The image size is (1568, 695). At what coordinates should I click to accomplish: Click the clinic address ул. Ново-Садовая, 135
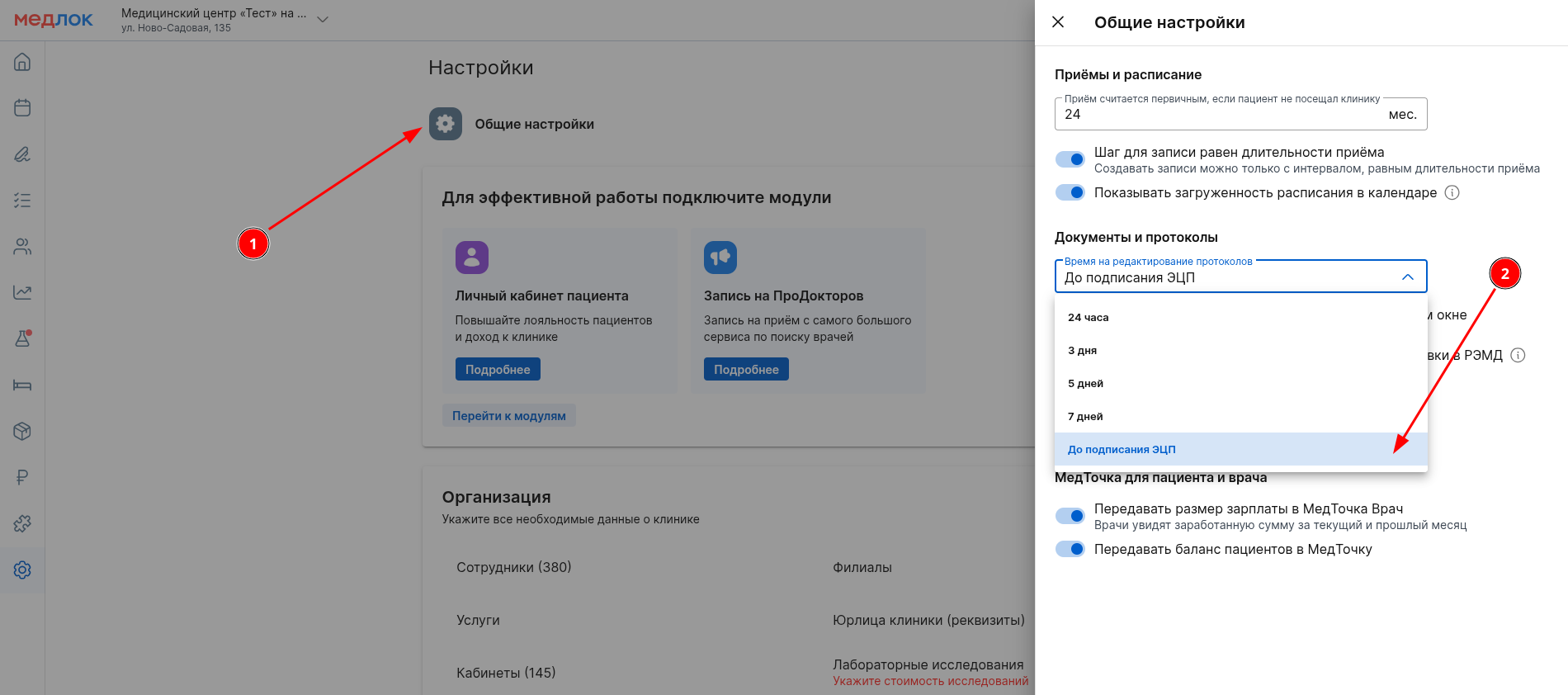coord(176,28)
